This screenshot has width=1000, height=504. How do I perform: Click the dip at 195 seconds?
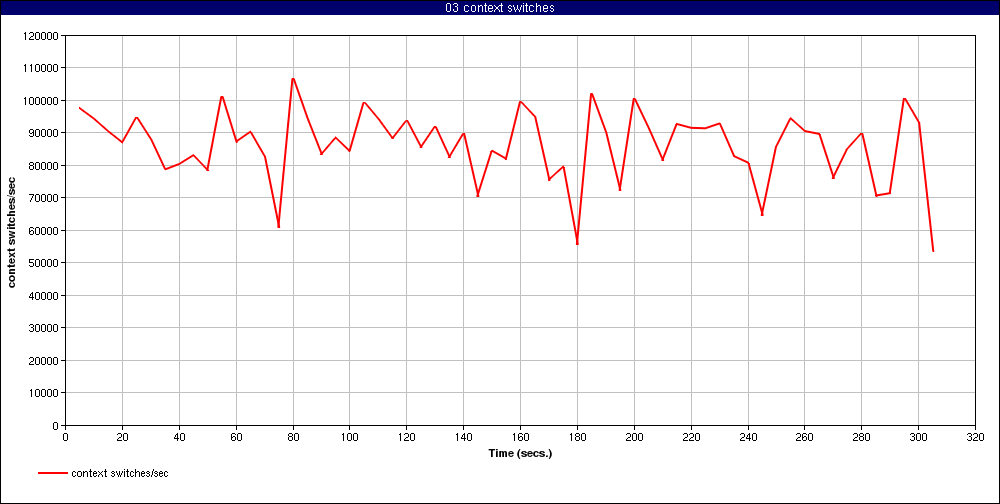tap(620, 189)
